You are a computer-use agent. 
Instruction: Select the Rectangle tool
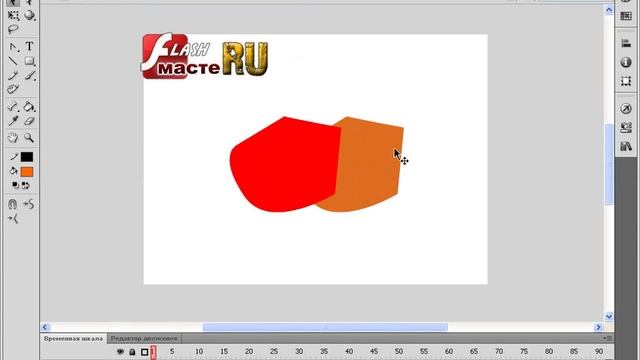(29, 61)
